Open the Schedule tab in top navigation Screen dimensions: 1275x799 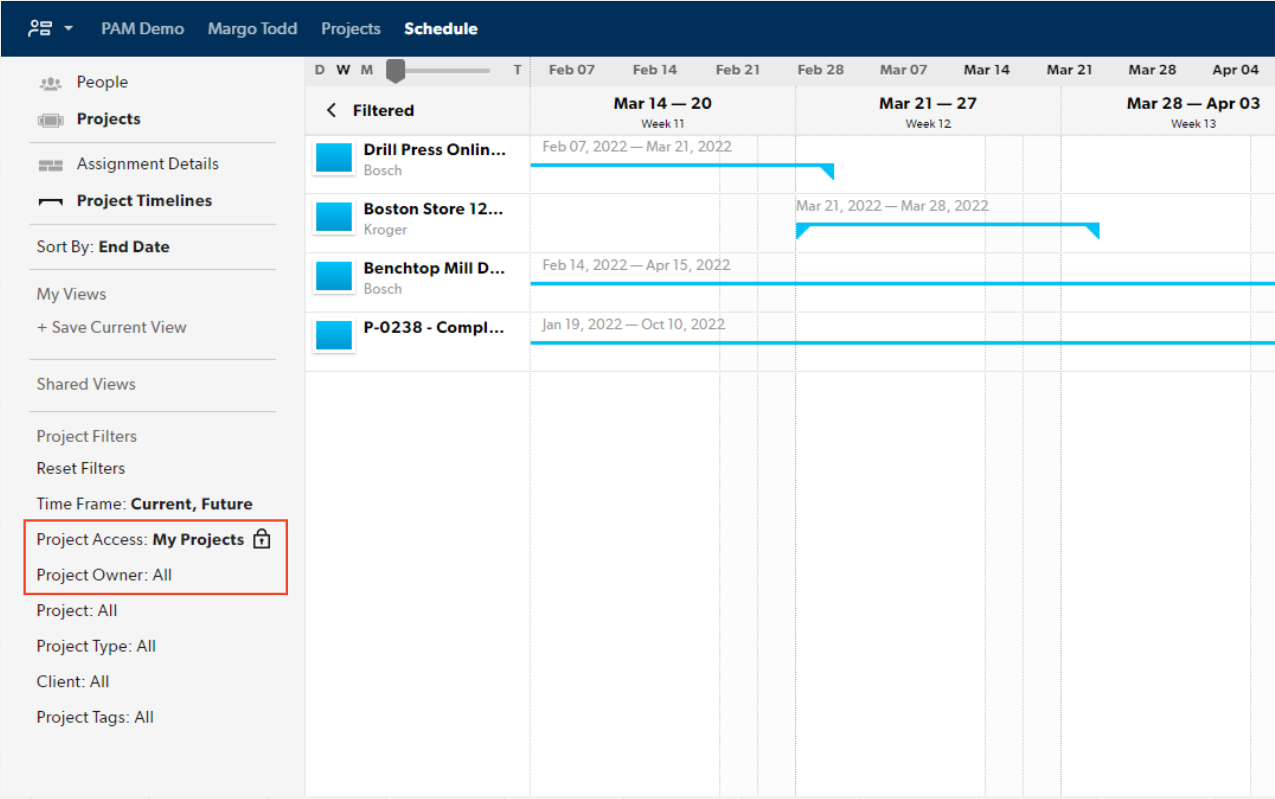(440, 29)
